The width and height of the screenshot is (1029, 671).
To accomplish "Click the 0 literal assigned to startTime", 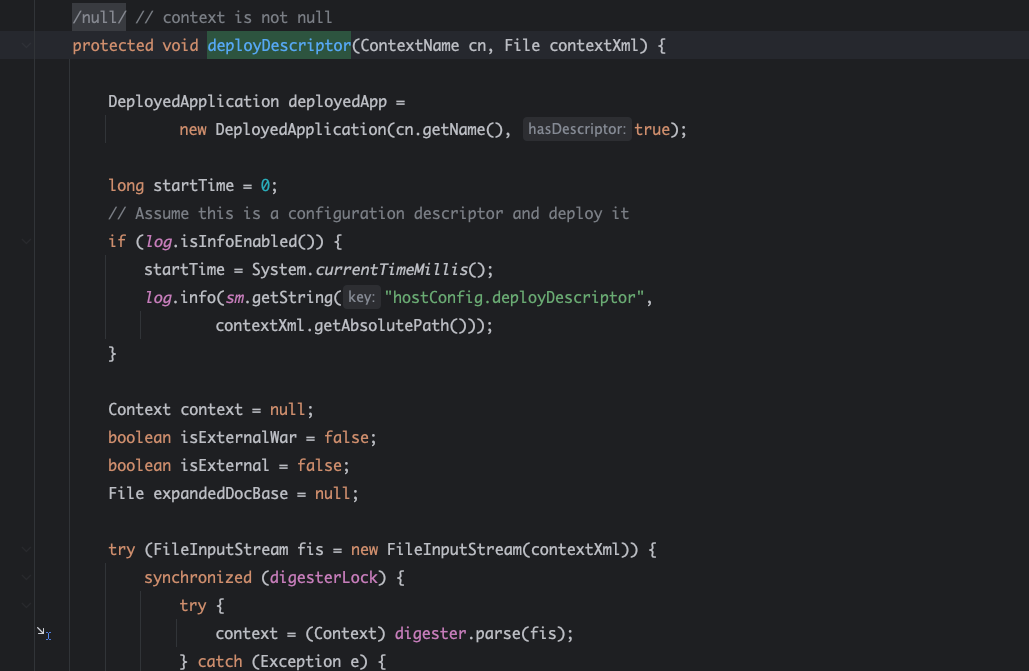I will pos(266,185).
